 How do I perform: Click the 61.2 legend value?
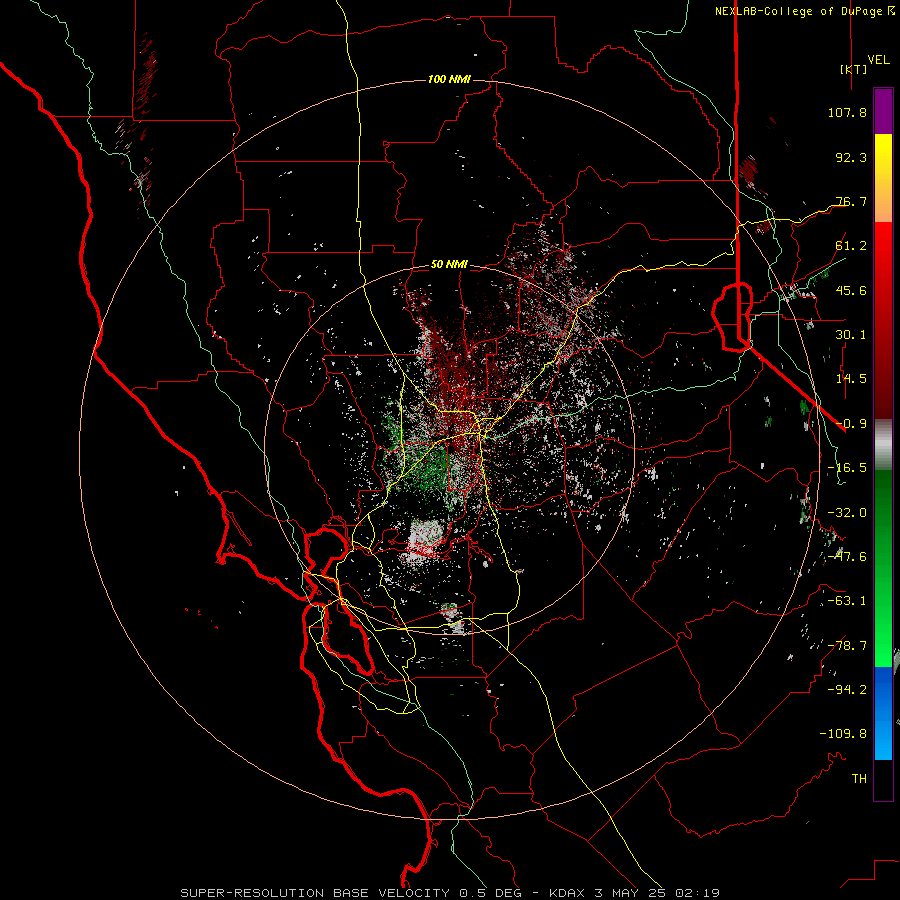coord(851,246)
